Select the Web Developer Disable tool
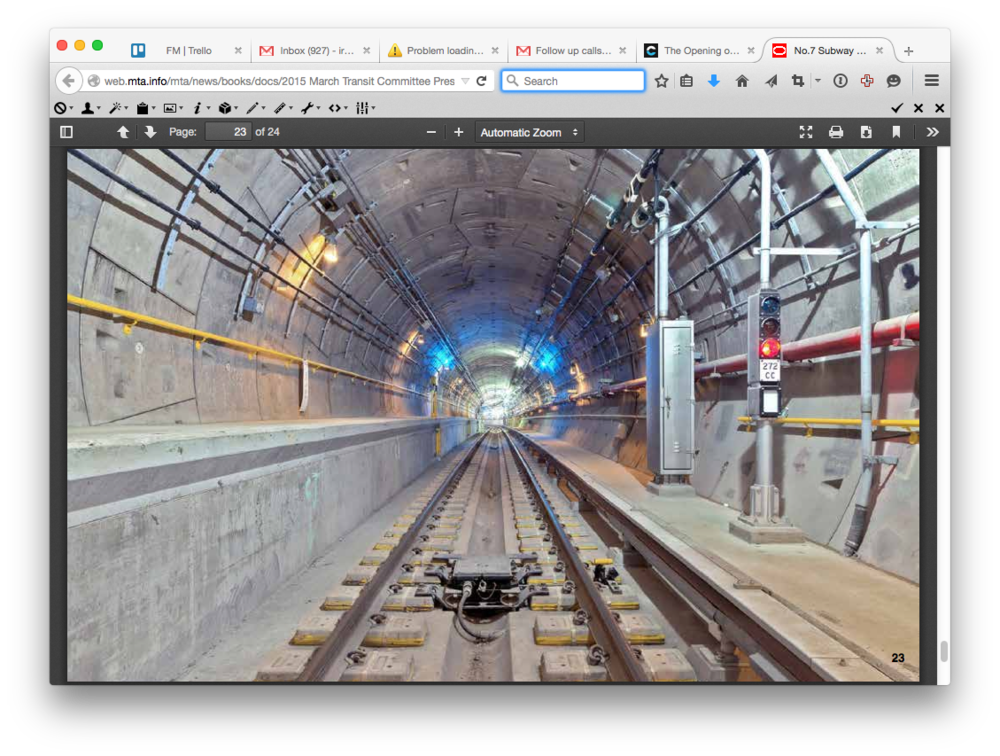 [x=60, y=107]
